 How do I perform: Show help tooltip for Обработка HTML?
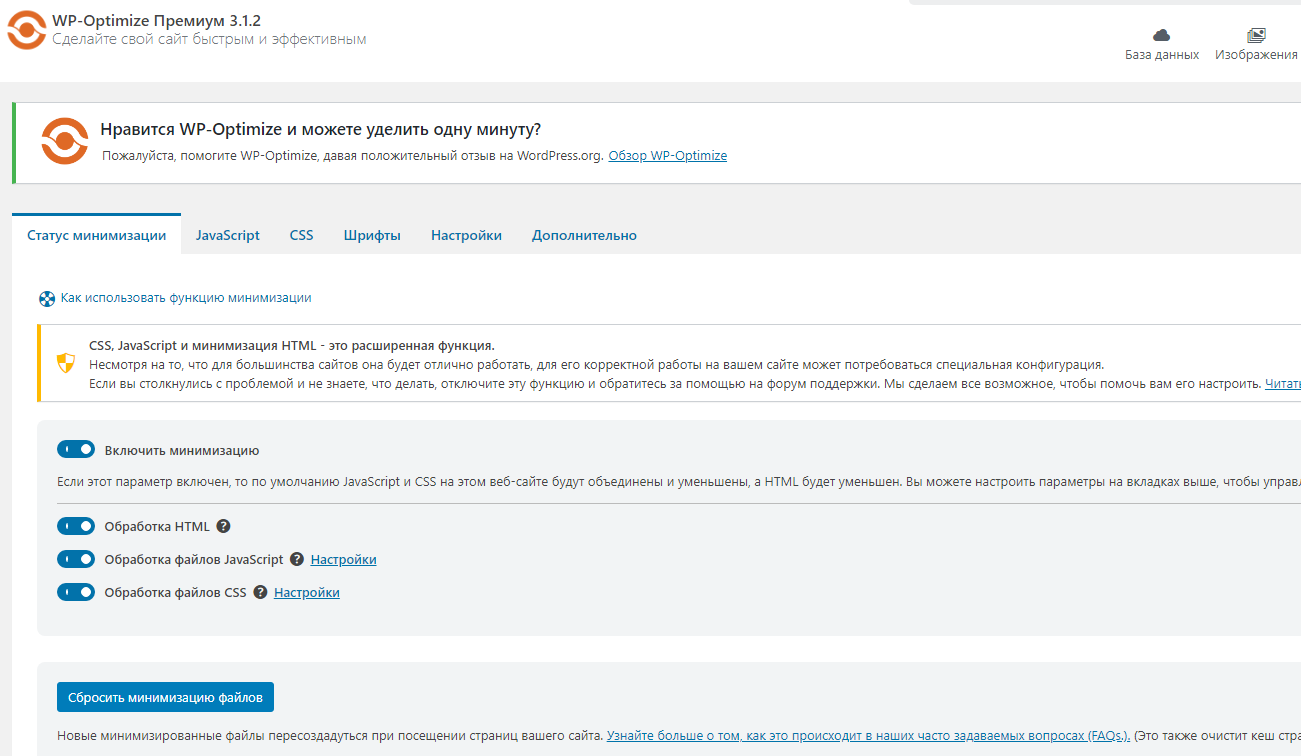(x=224, y=526)
